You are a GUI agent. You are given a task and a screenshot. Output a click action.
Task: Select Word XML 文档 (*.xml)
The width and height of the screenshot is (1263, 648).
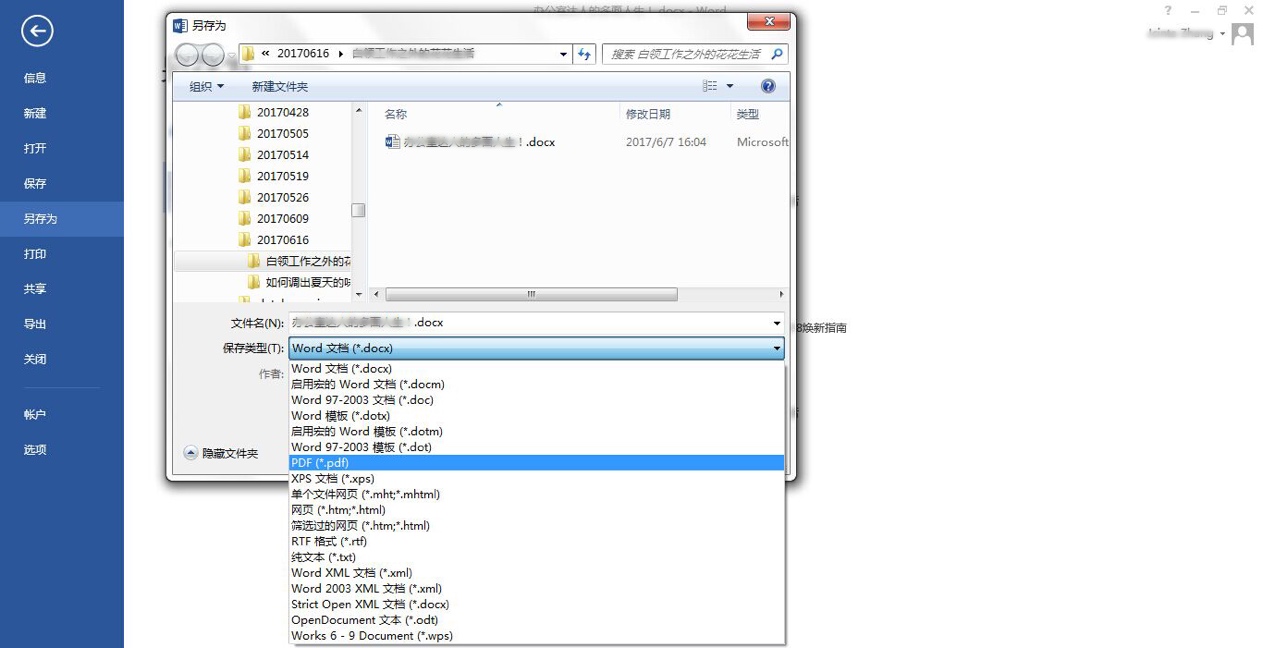[x=536, y=573]
